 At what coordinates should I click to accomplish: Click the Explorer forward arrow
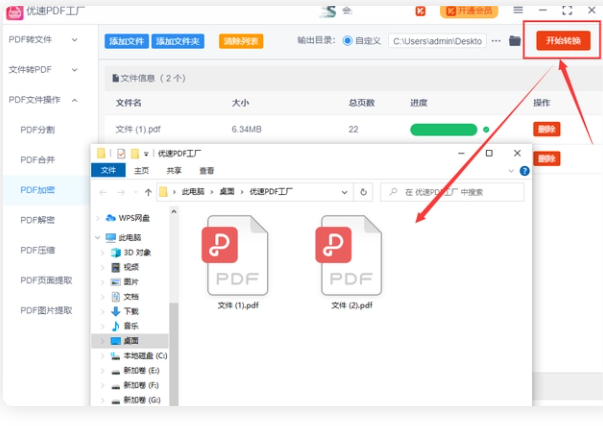coord(121,192)
